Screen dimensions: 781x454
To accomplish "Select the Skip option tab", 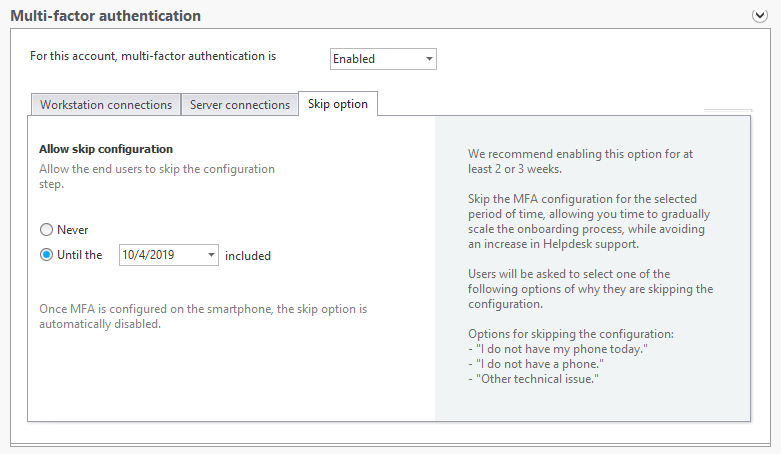I will coord(338,104).
